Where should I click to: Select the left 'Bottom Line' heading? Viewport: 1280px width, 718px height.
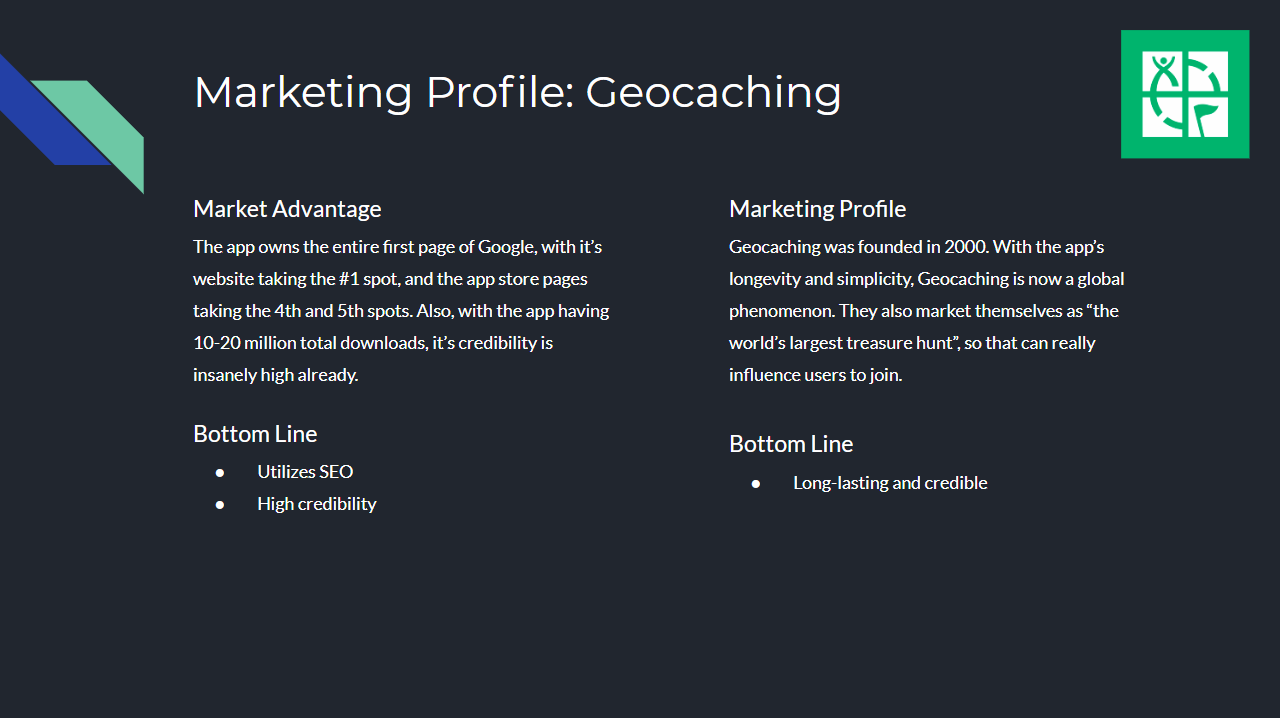[255, 434]
